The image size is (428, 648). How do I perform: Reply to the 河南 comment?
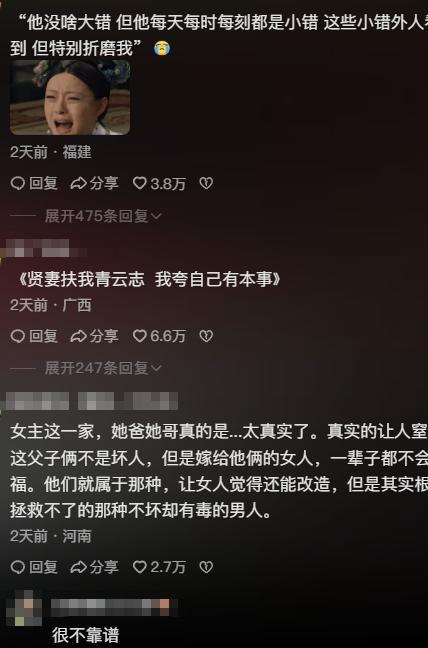[34, 567]
